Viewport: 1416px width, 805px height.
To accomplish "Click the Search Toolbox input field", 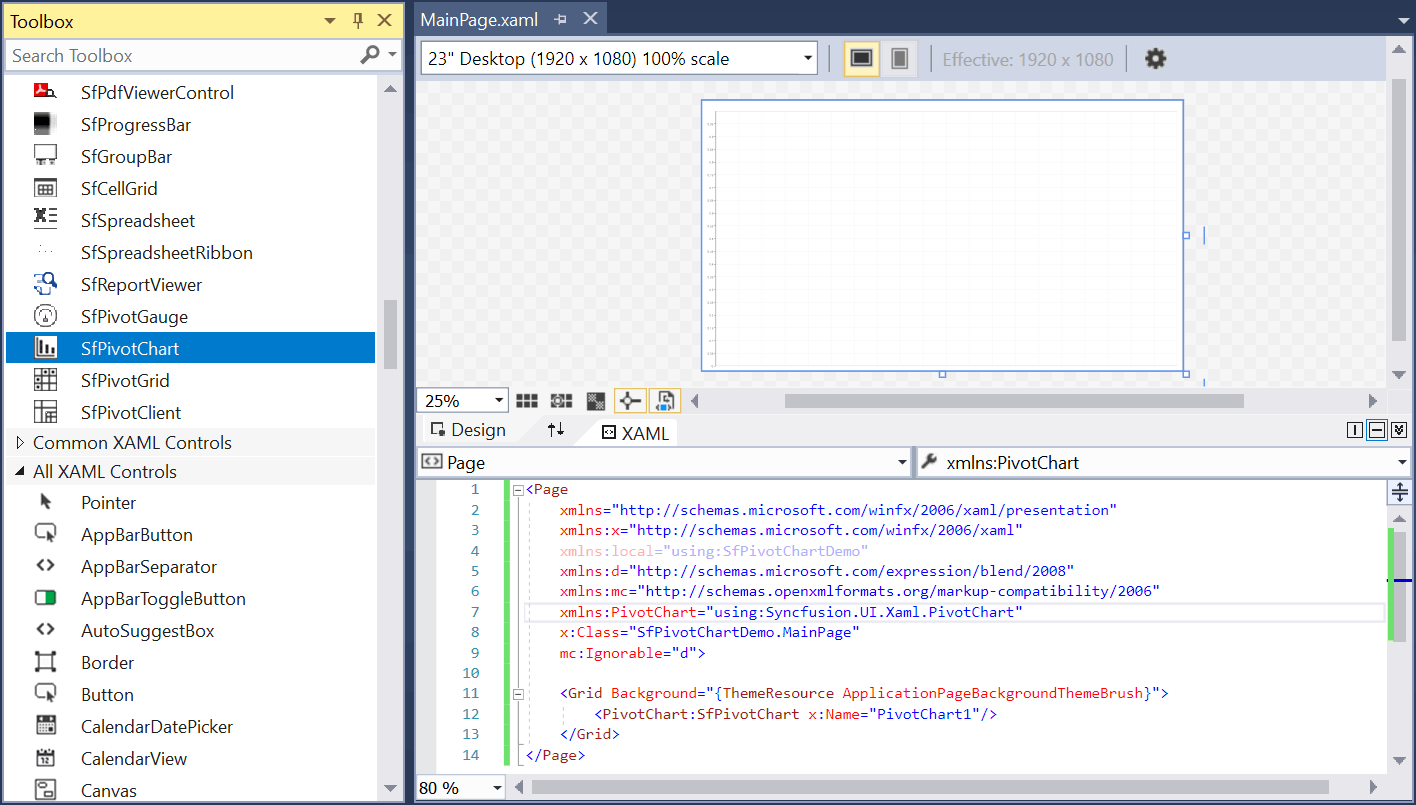I will [183, 55].
